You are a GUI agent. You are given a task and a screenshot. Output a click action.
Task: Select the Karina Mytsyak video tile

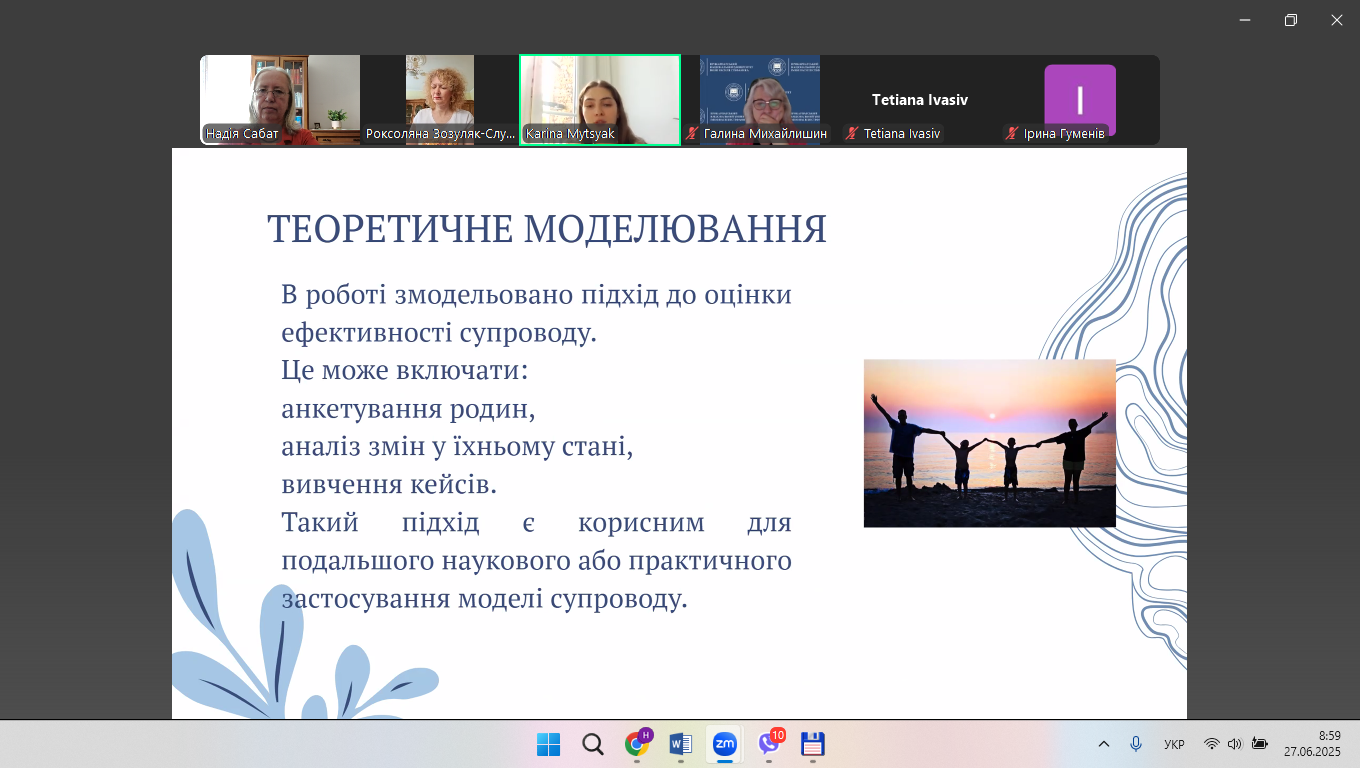tap(600, 98)
